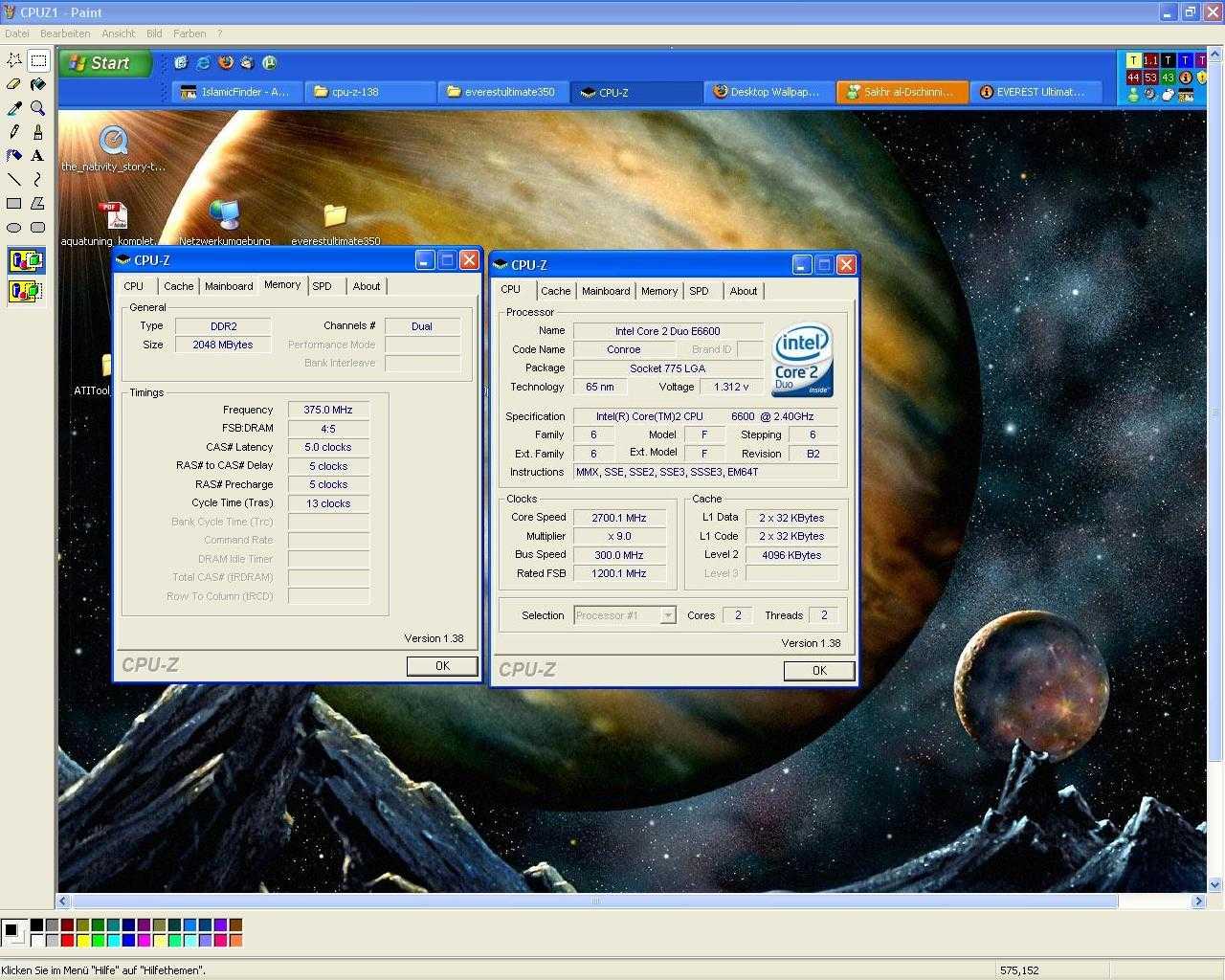
Task: Pick the black color swatch
Action: click(36, 925)
